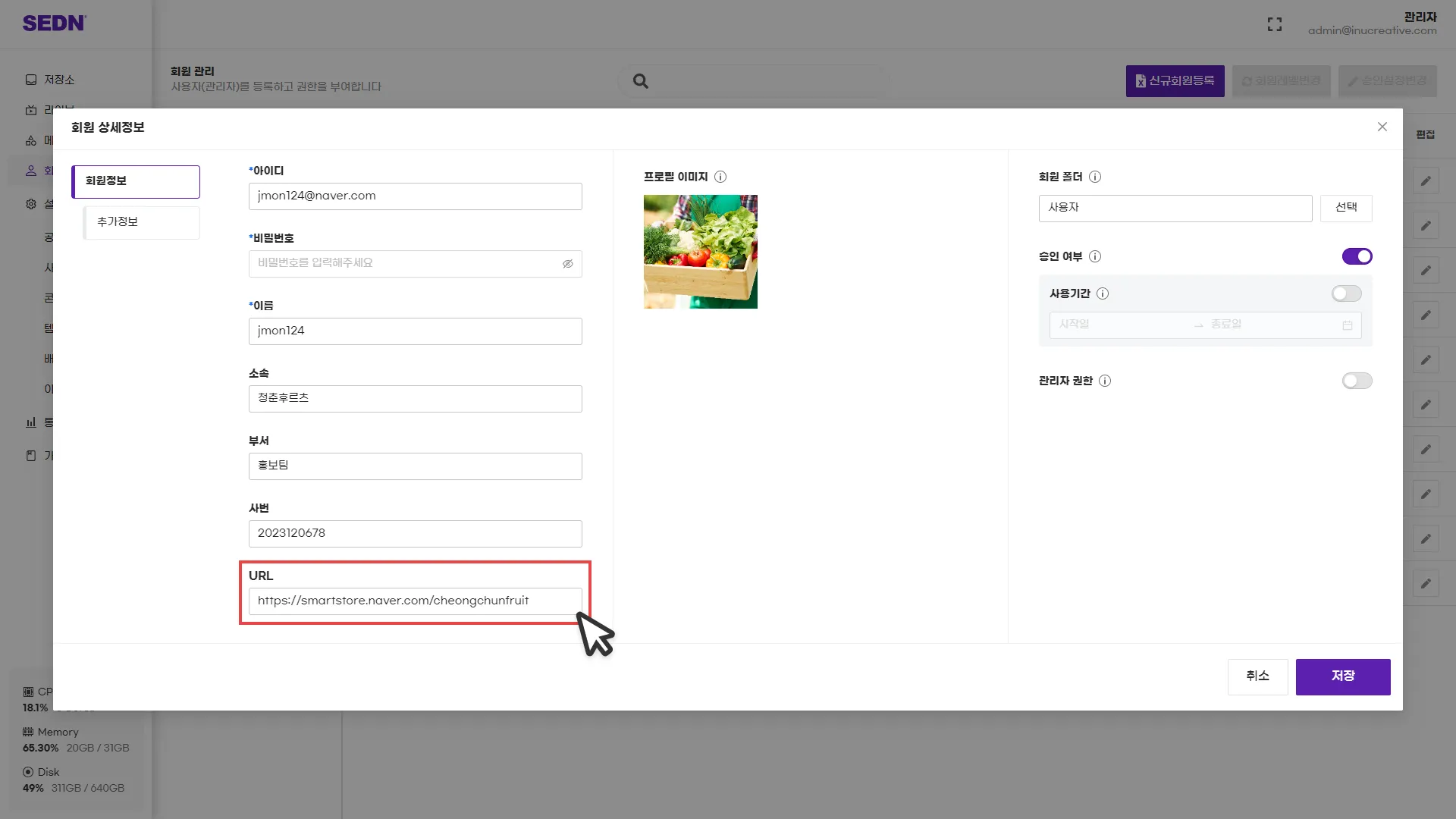The image size is (1456, 819).
Task: Close the 회원 상세정보 dialog
Action: 1382,127
